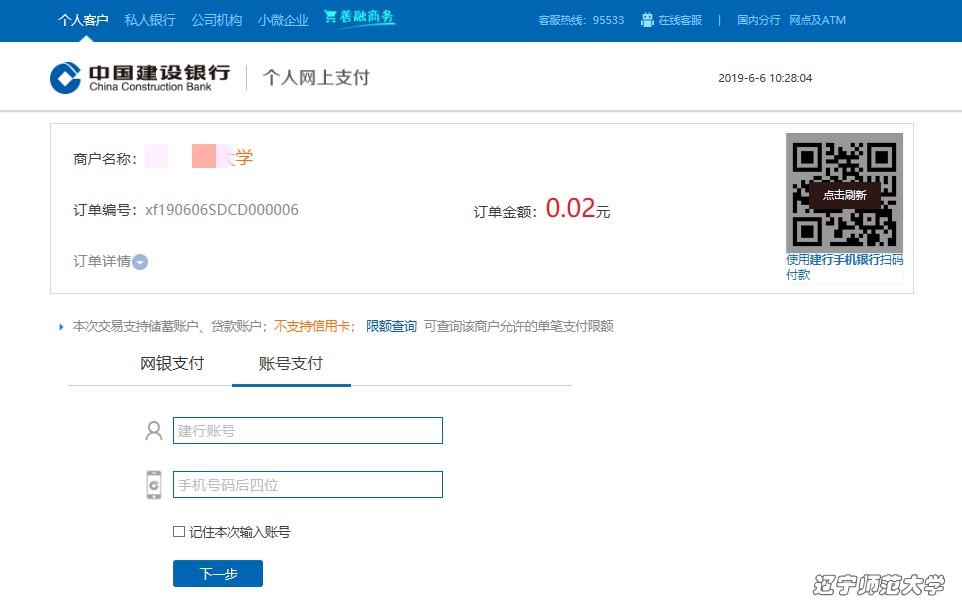Expand order details with the arrow icon
The width and height of the screenshot is (962, 611).
pyautogui.click(x=141, y=262)
